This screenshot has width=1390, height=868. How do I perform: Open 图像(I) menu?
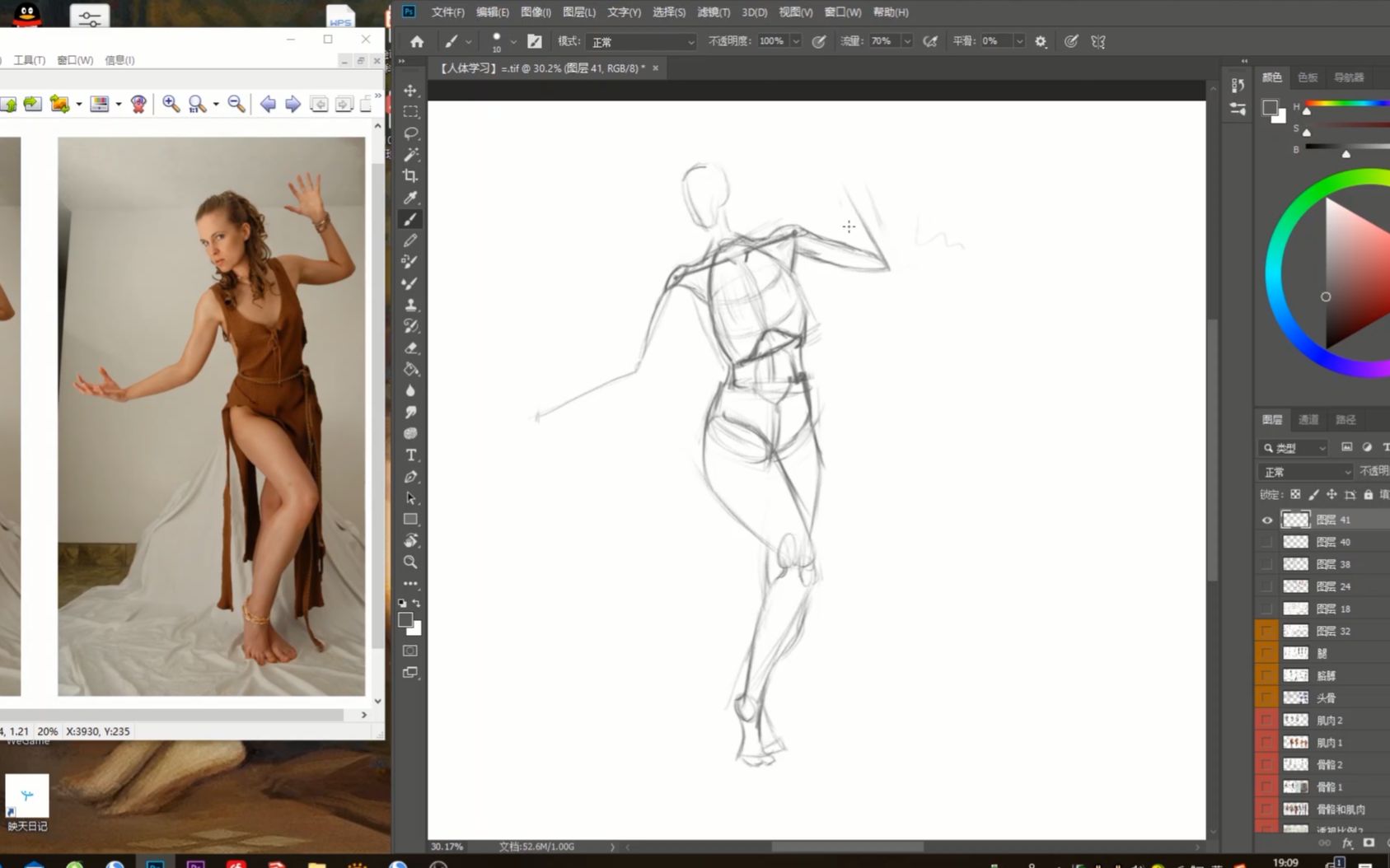pyautogui.click(x=536, y=12)
